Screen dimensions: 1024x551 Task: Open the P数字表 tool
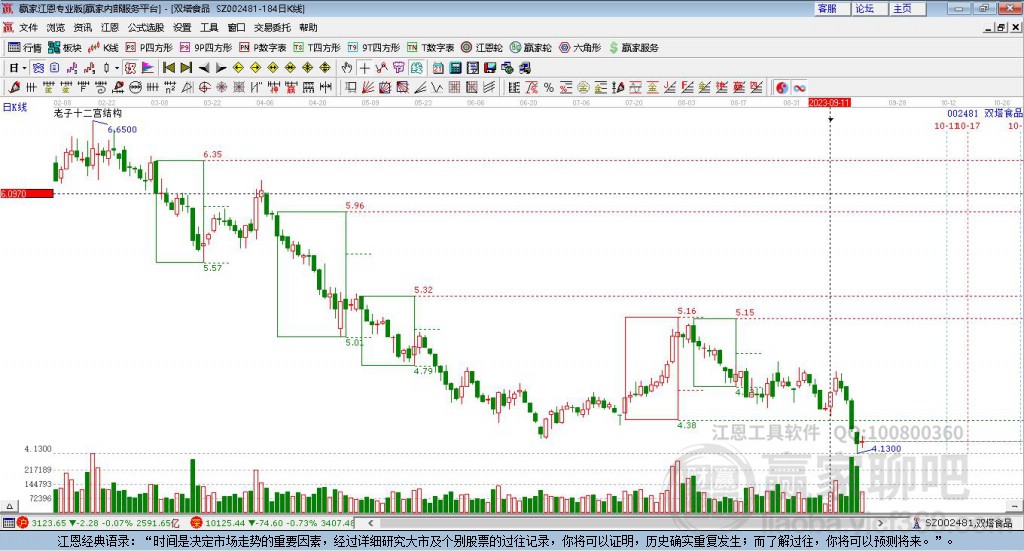263,48
